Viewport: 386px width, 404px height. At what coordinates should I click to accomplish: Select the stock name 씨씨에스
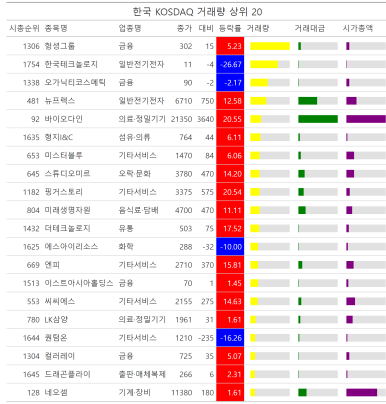[x=60, y=301]
